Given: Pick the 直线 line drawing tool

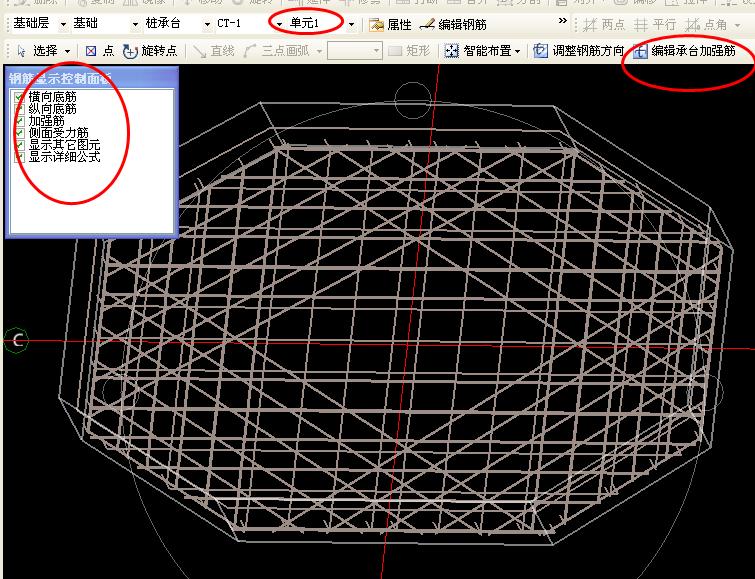Looking at the screenshot, I should (213, 51).
